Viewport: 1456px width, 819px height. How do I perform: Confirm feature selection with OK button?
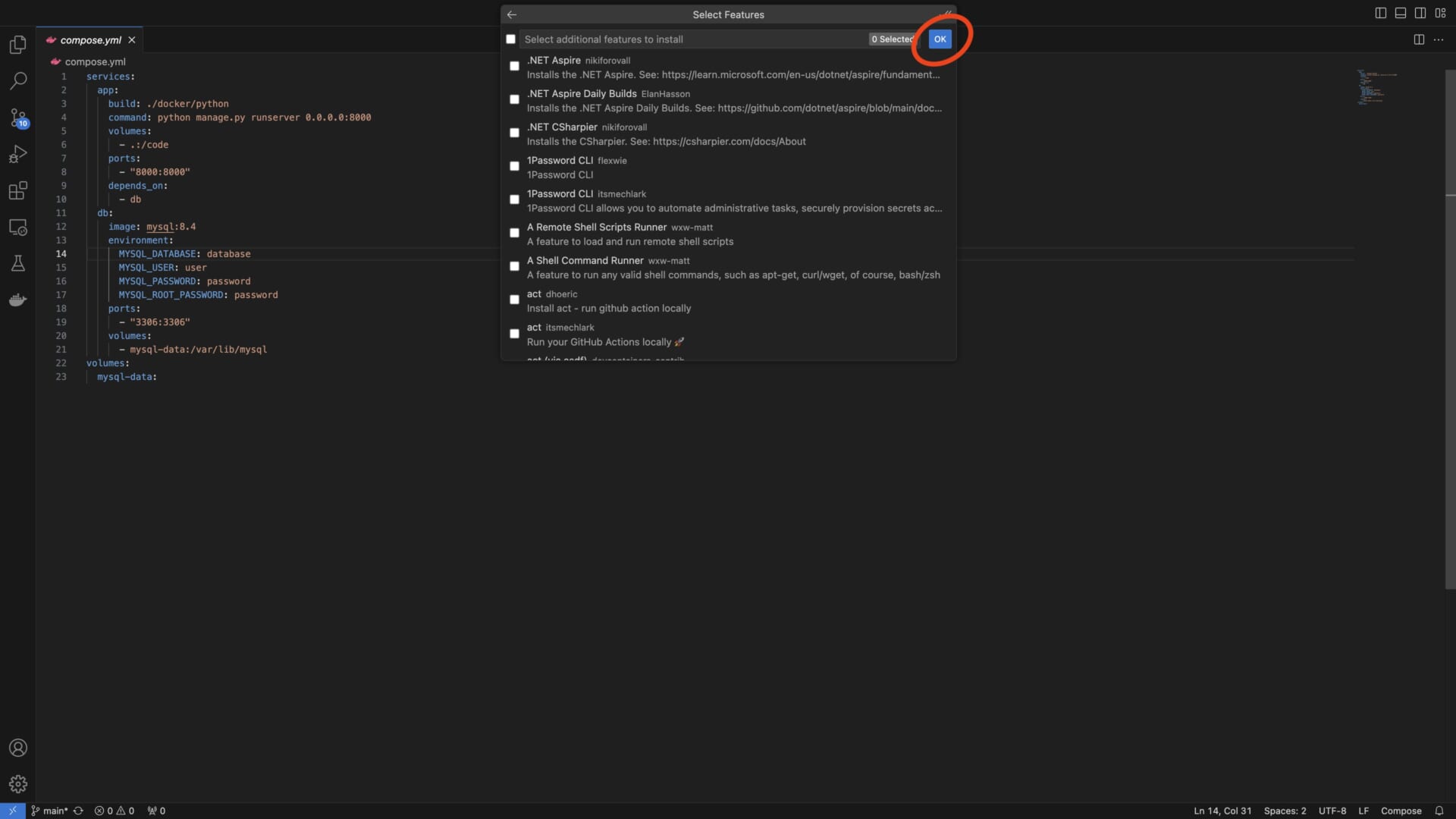940,39
